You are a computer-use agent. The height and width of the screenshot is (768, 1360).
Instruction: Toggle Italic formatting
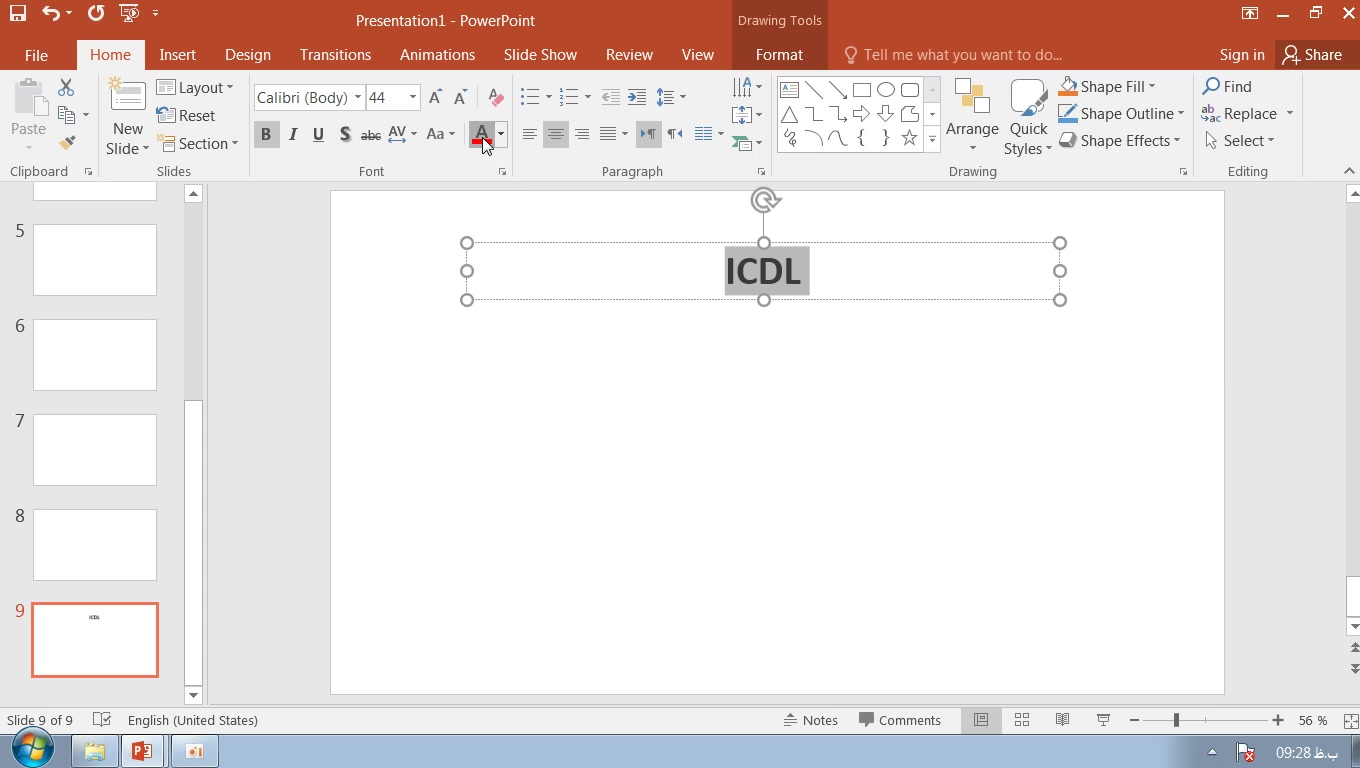point(293,134)
